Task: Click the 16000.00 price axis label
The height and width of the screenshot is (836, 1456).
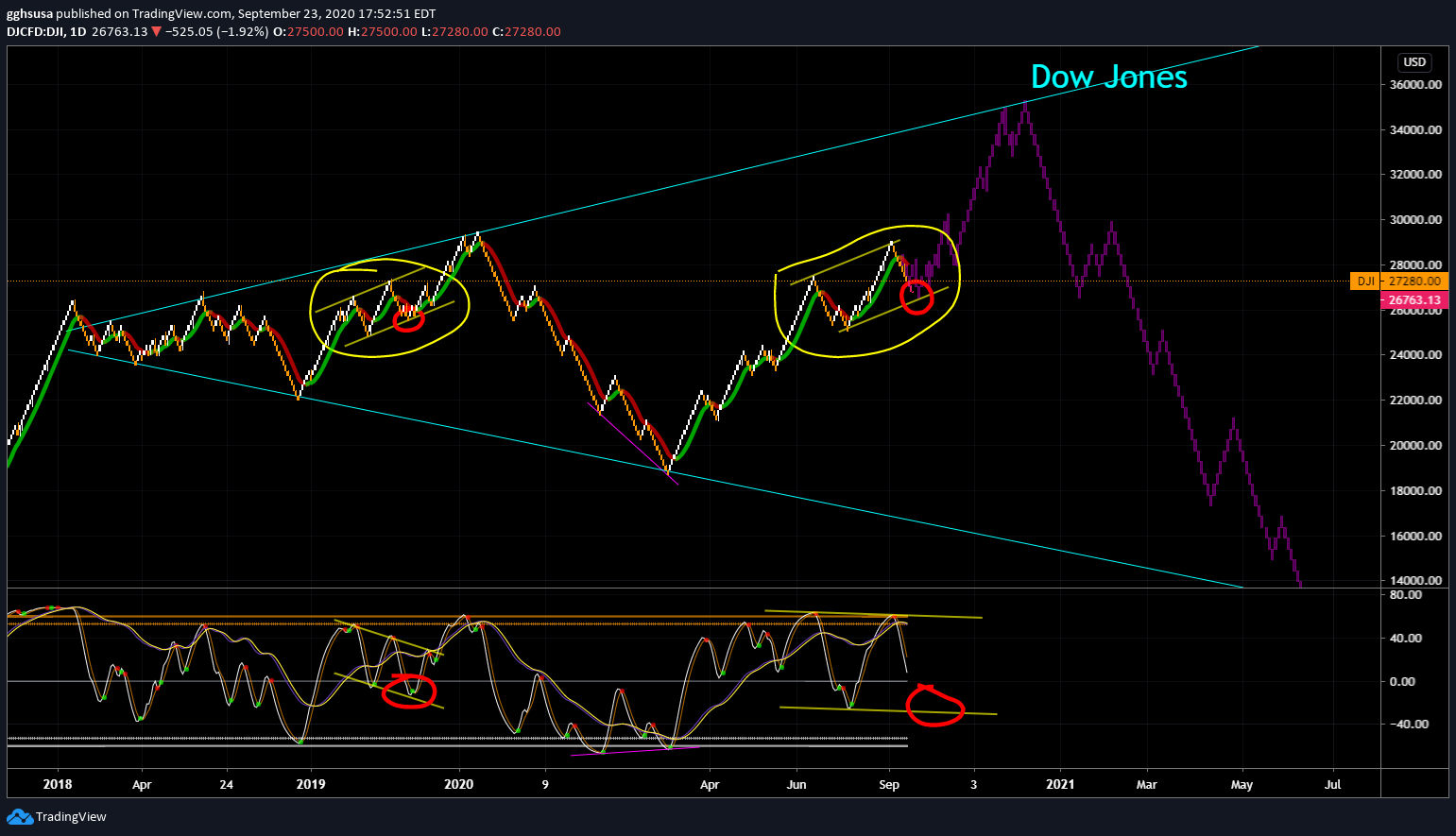Action: pyautogui.click(x=1414, y=537)
